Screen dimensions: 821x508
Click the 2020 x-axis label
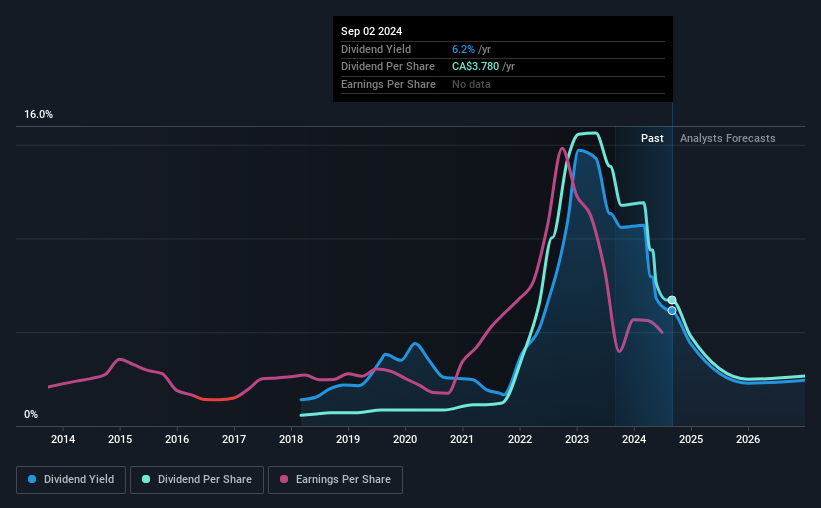(x=405, y=439)
